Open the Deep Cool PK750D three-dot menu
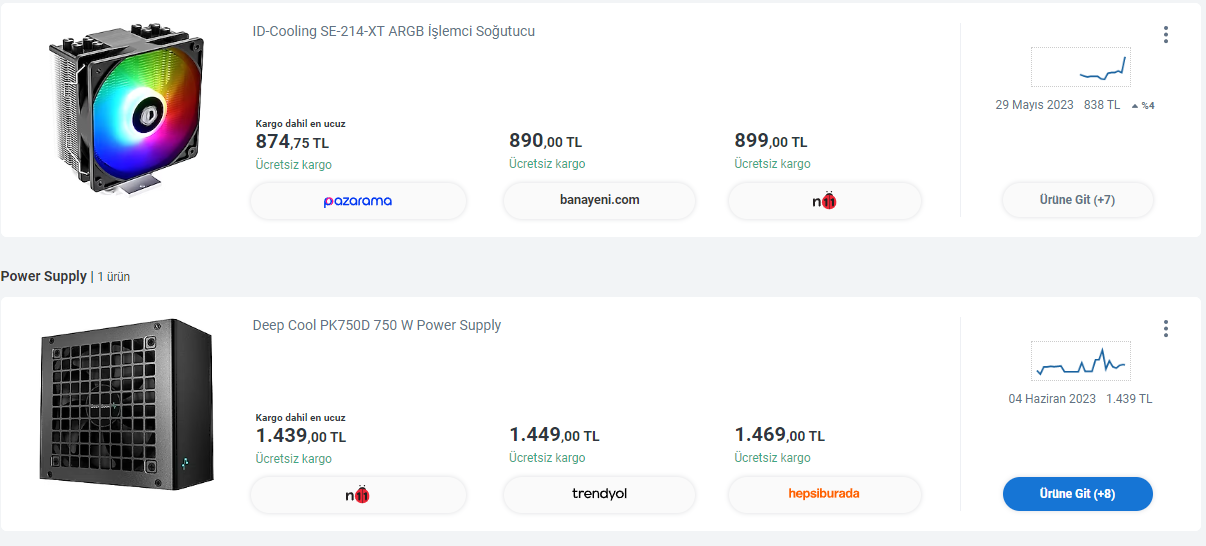Screen dimensions: 1206x546 [1165, 329]
